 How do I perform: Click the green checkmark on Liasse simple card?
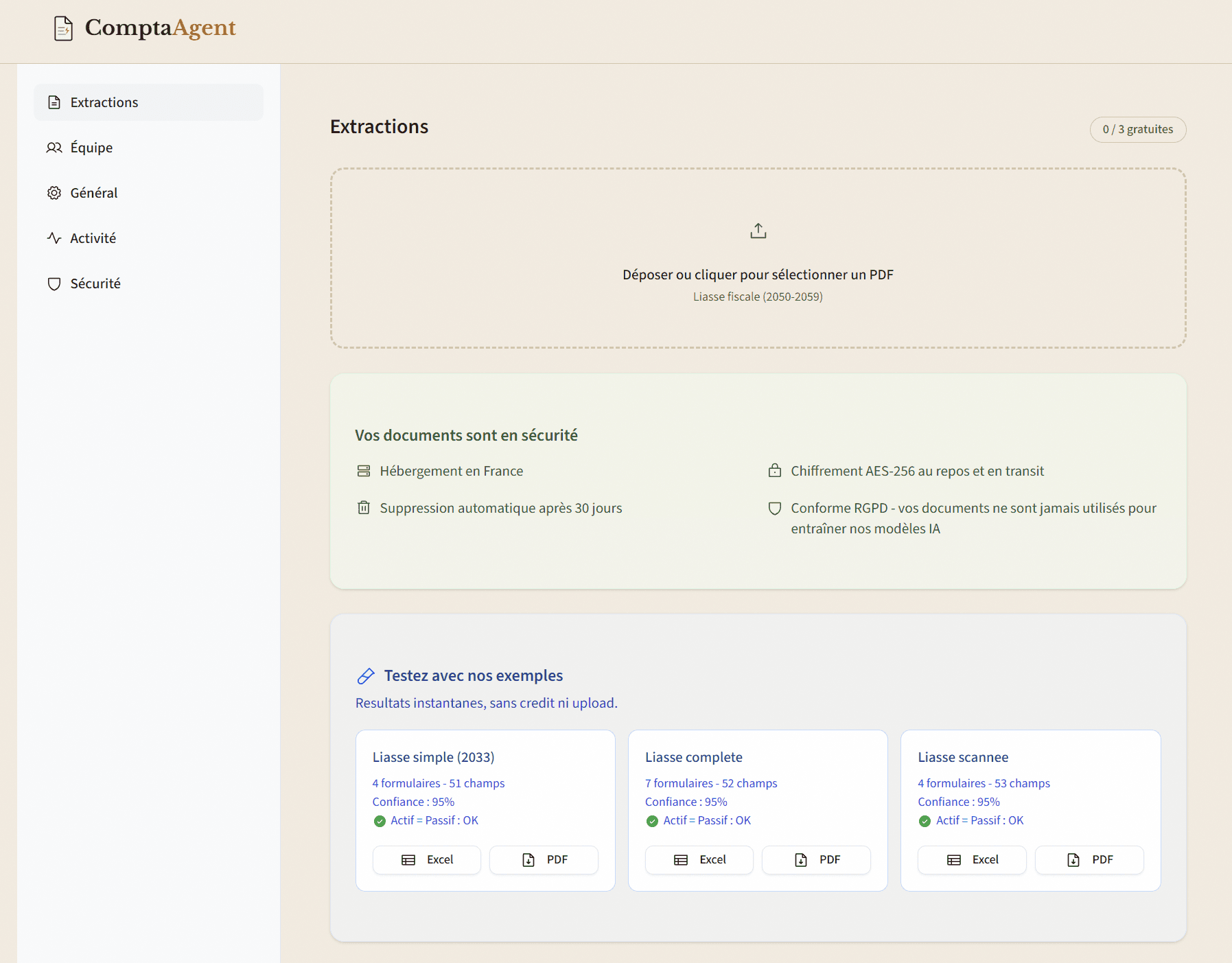click(380, 821)
